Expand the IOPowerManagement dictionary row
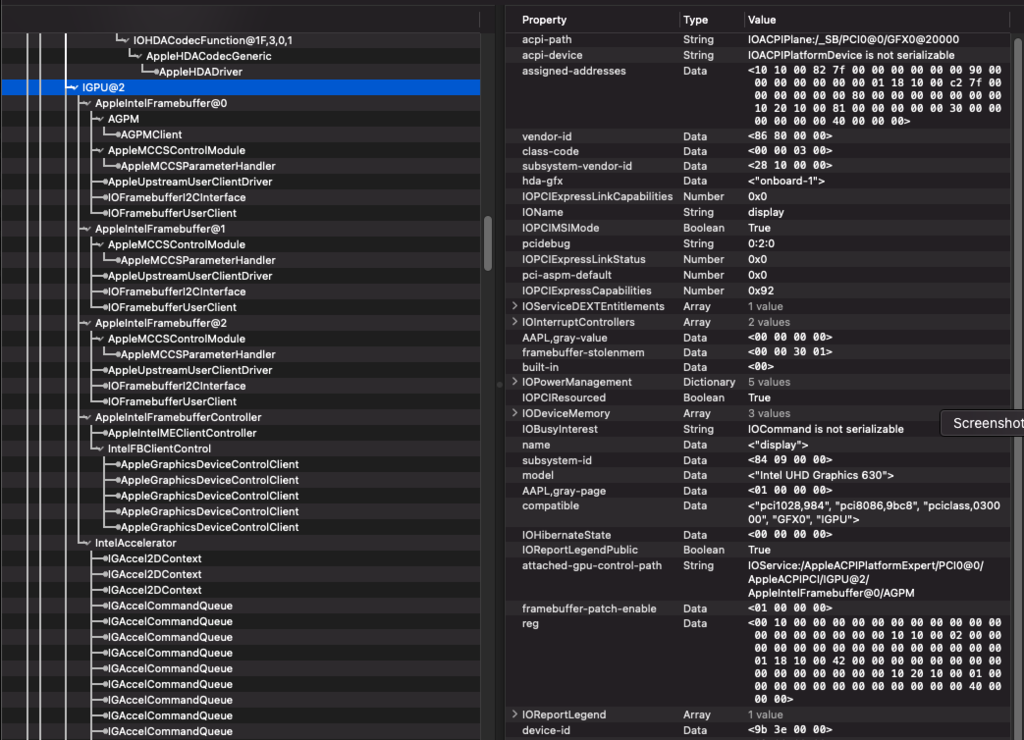The width and height of the screenshot is (1024, 740). click(x=515, y=382)
